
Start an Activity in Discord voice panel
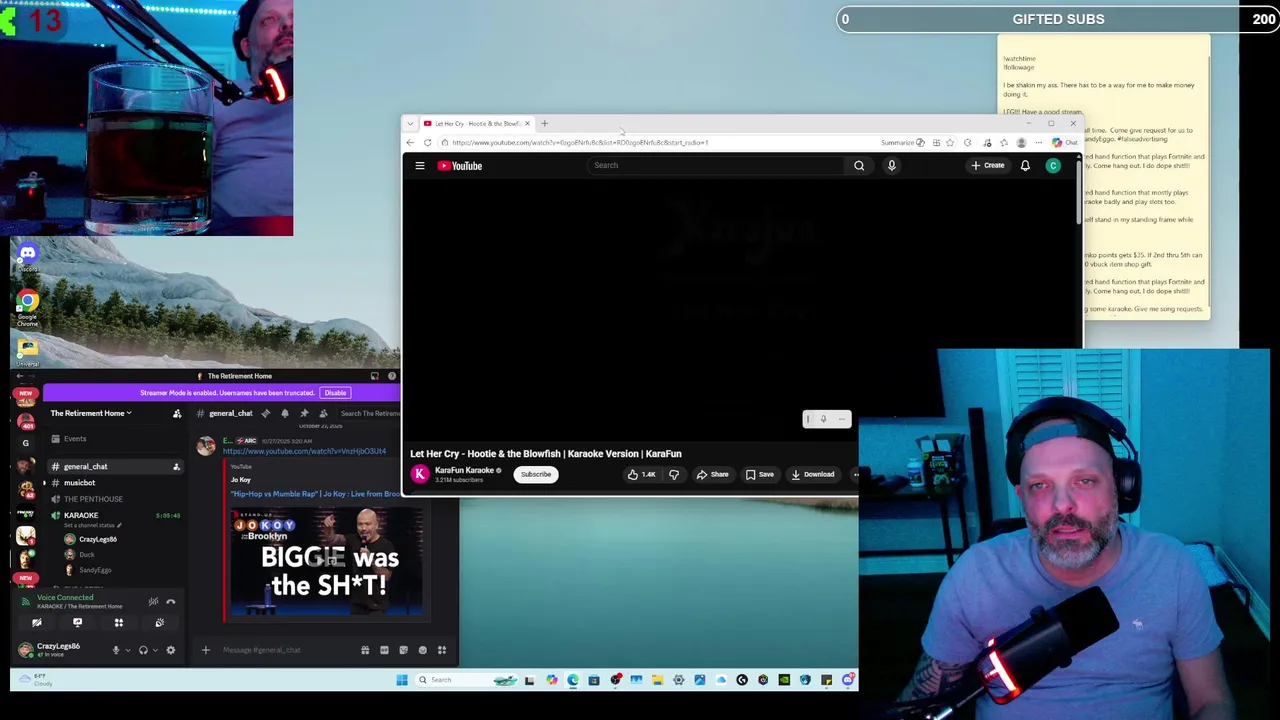118,623
